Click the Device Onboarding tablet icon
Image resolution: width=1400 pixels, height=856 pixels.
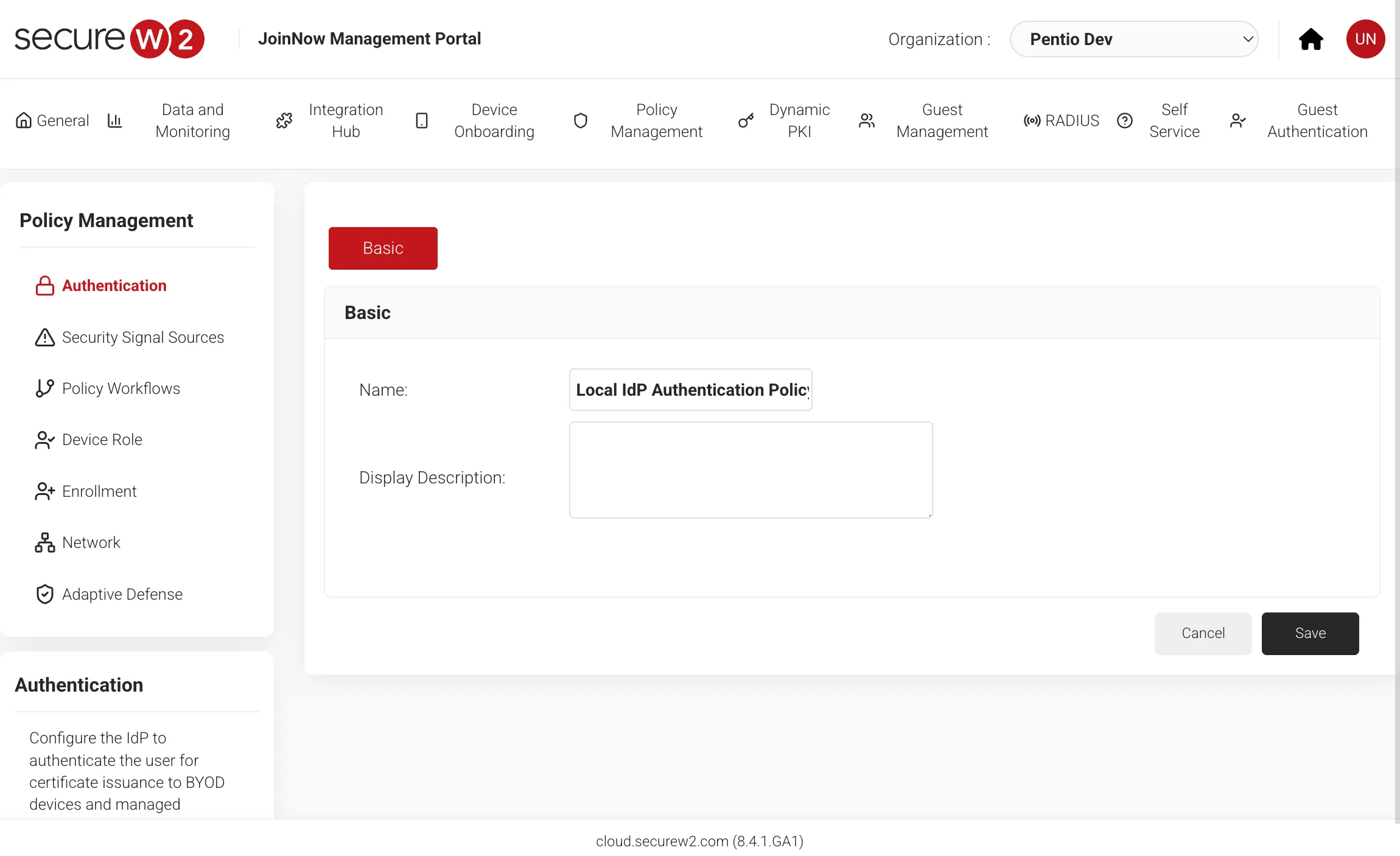point(422,121)
